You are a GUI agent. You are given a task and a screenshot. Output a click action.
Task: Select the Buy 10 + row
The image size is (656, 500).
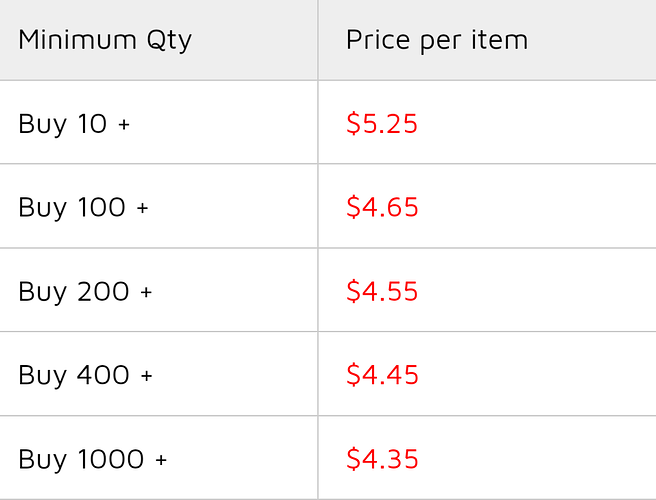(328, 123)
